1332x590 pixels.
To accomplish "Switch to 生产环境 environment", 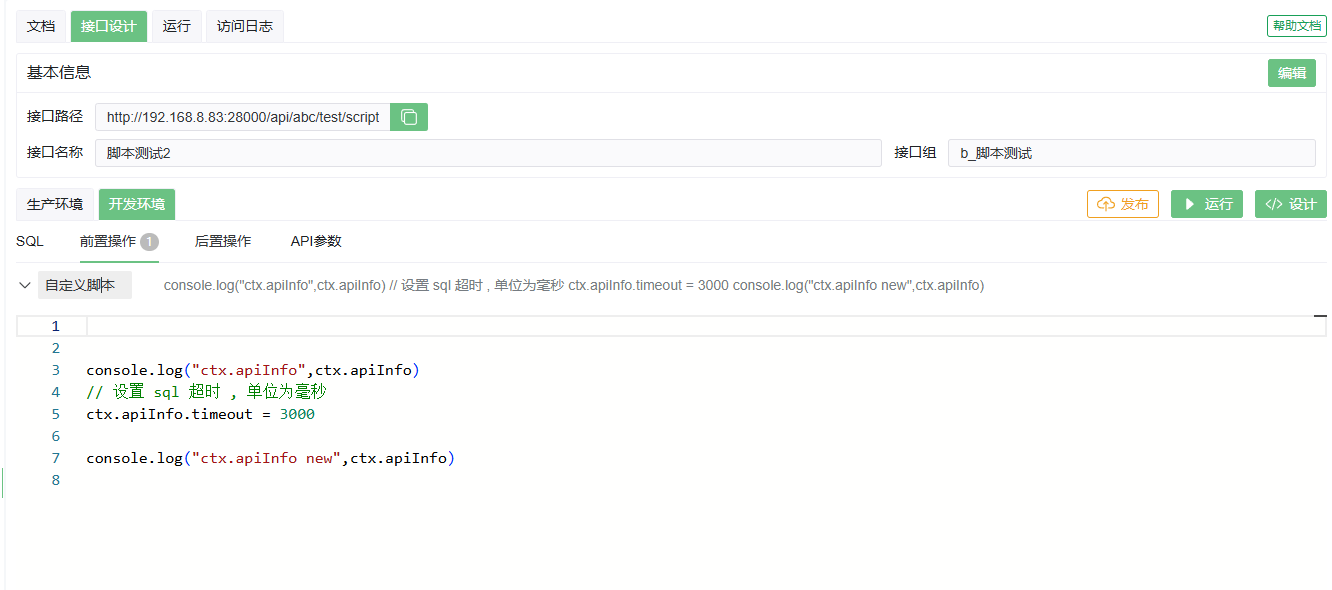I will (x=55, y=204).
